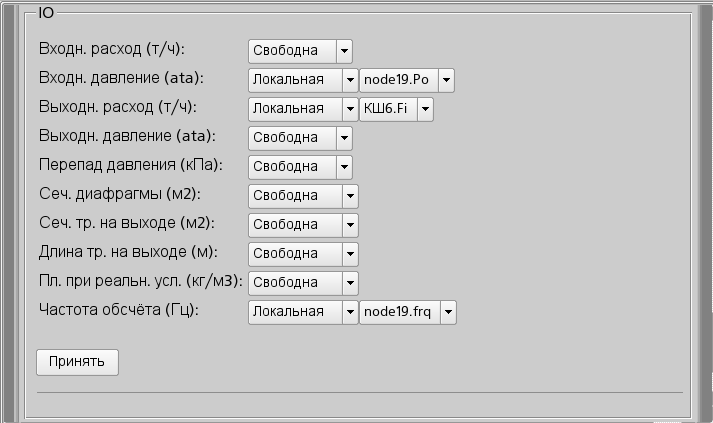713x423 pixels.
Task: Open the Перепад давления mode dropdown
Action: 299,166
